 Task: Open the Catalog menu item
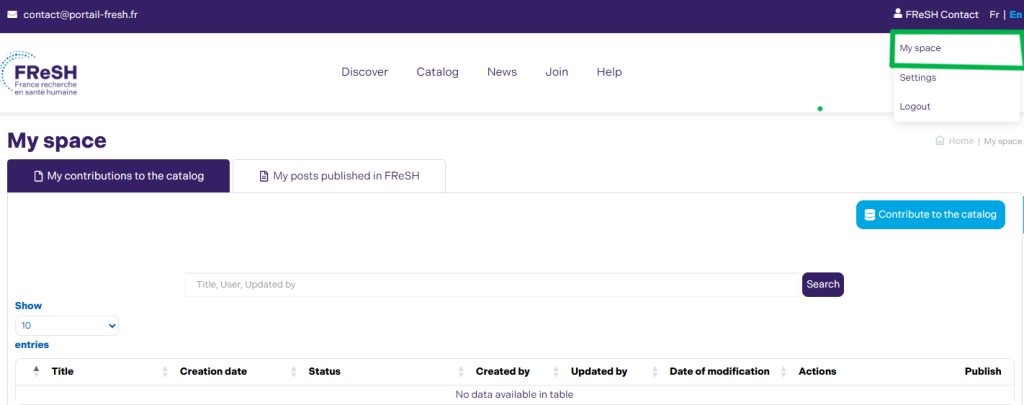tap(437, 72)
